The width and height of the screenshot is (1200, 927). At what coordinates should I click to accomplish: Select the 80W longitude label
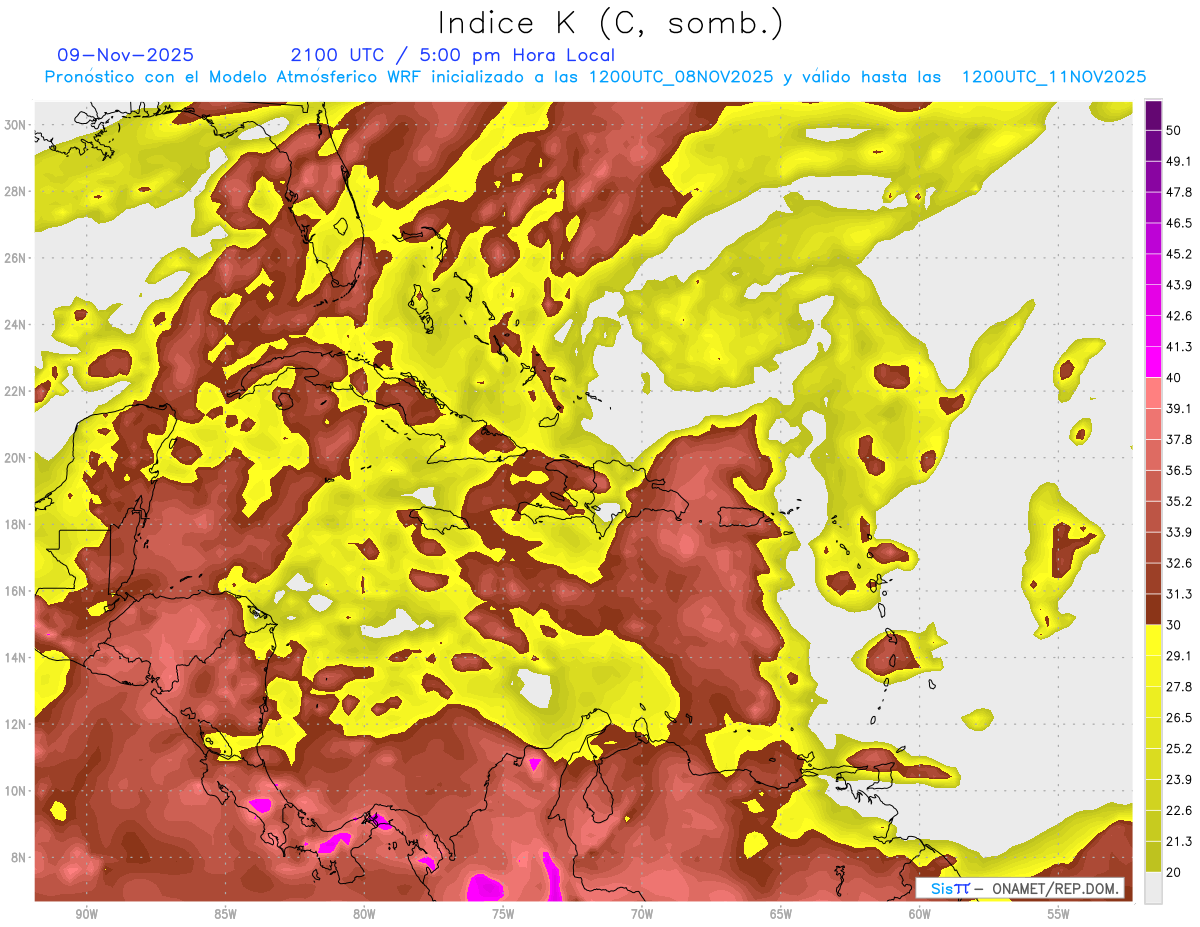[364, 914]
